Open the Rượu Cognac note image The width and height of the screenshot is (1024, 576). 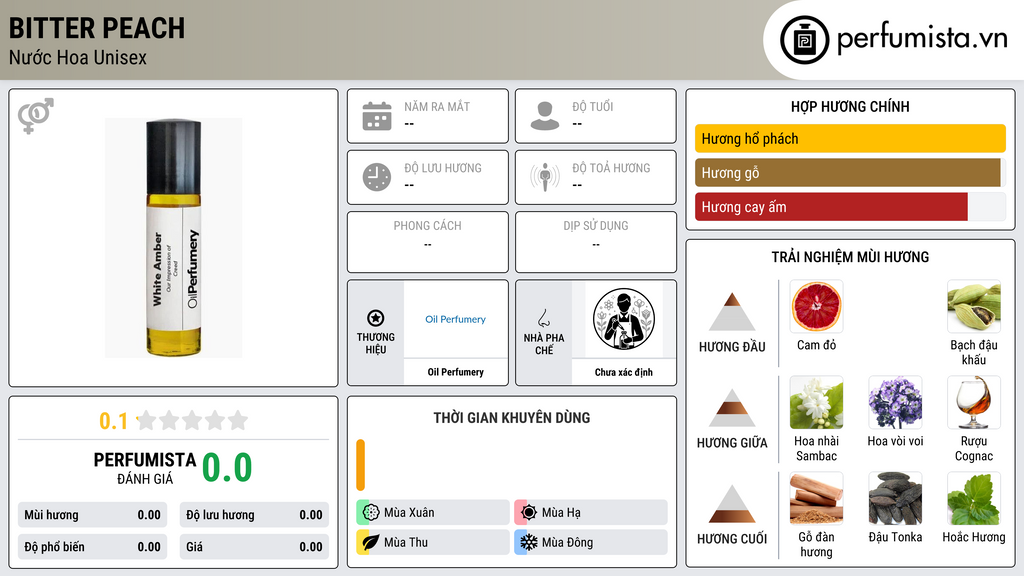coord(974,402)
